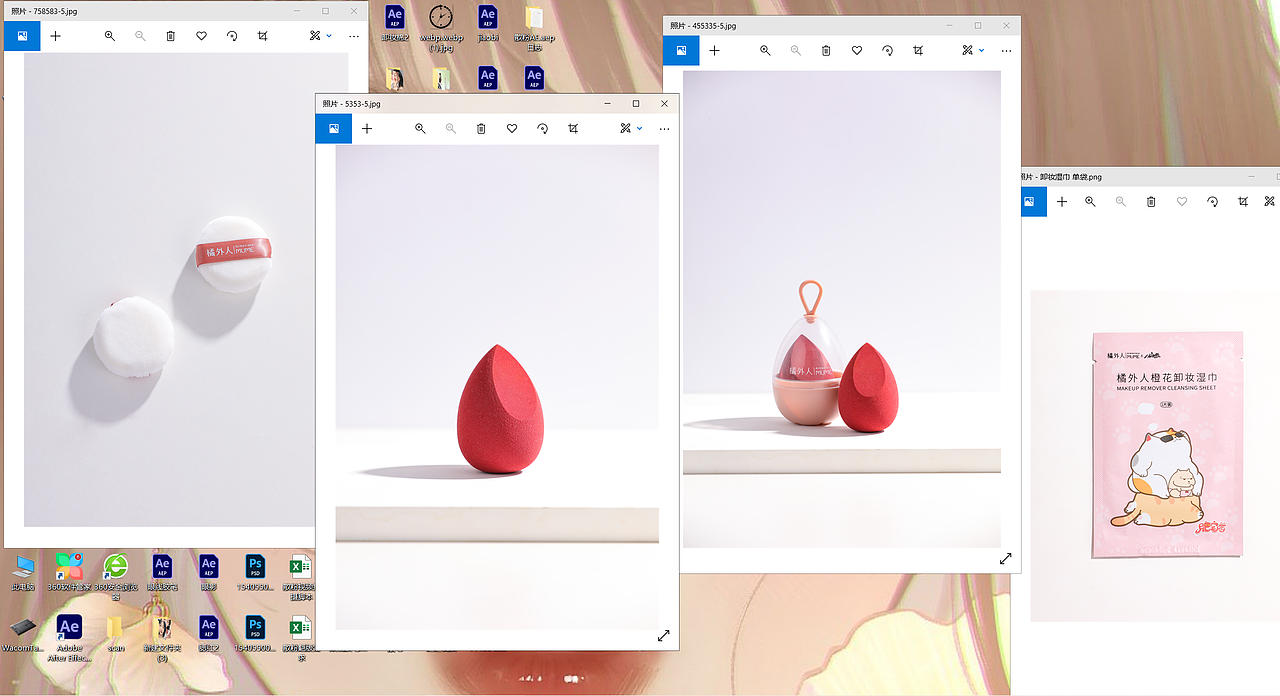1280x696 pixels.
Task: Click the sponge with egg case photo
Action: point(842,308)
